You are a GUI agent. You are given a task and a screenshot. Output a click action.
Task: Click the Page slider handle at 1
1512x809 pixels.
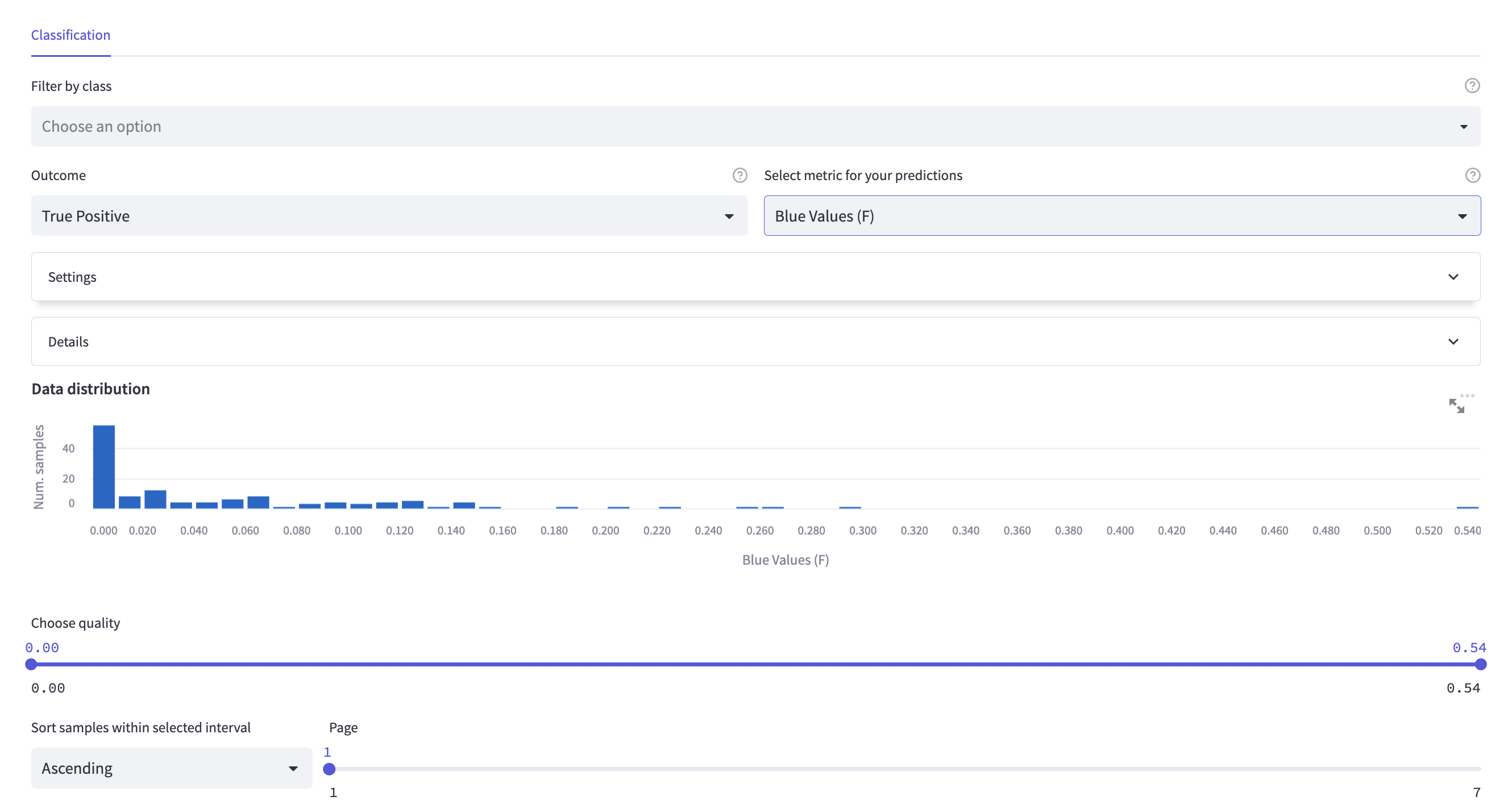point(329,769)
